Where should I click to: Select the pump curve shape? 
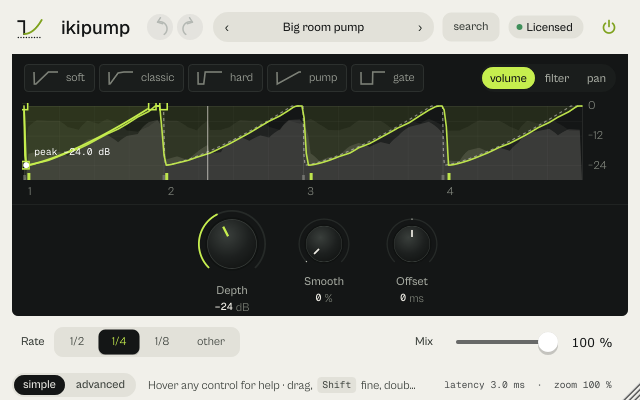pyautogui.click(x=307, y=78)
